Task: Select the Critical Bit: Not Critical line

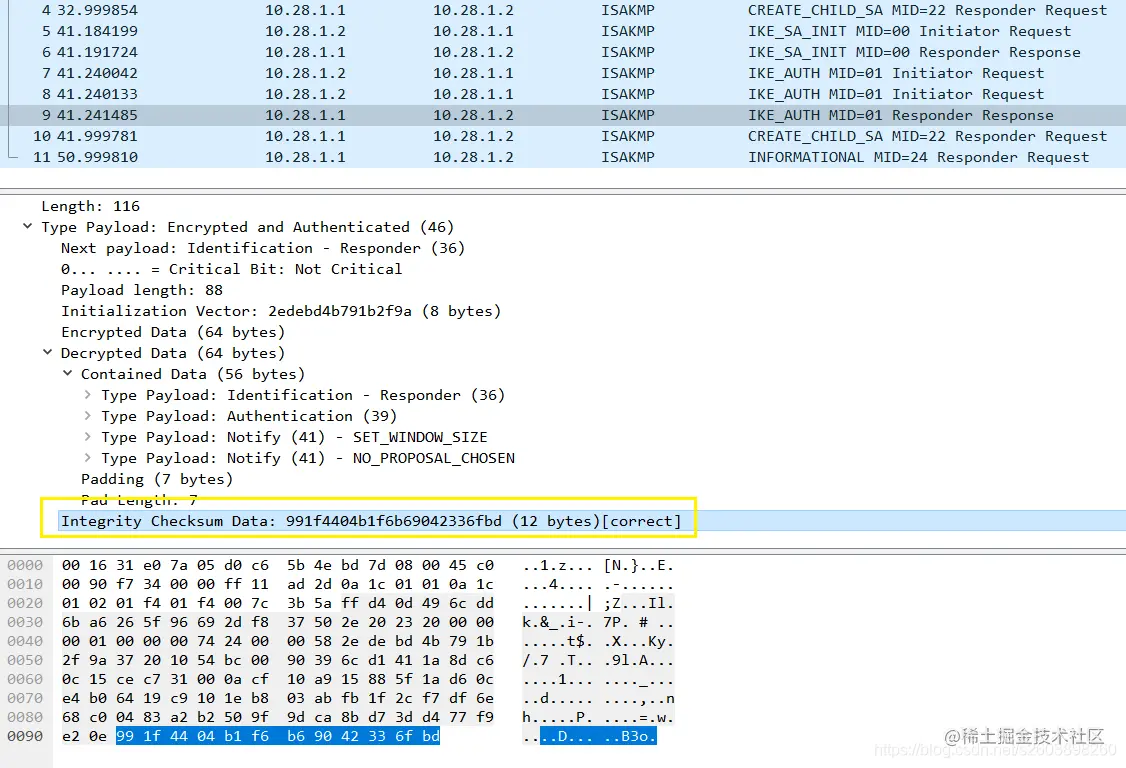Action: [231, 269]
